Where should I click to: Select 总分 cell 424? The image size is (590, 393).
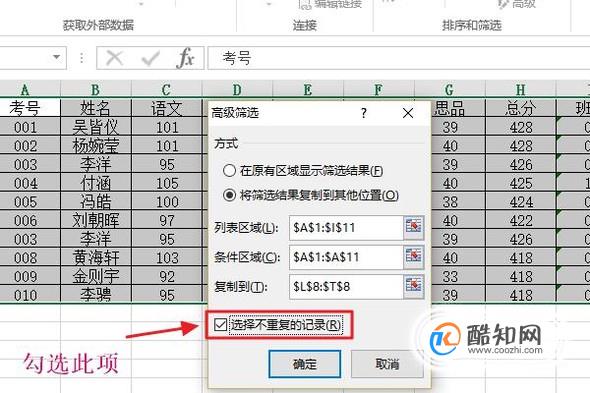point(521,202)
